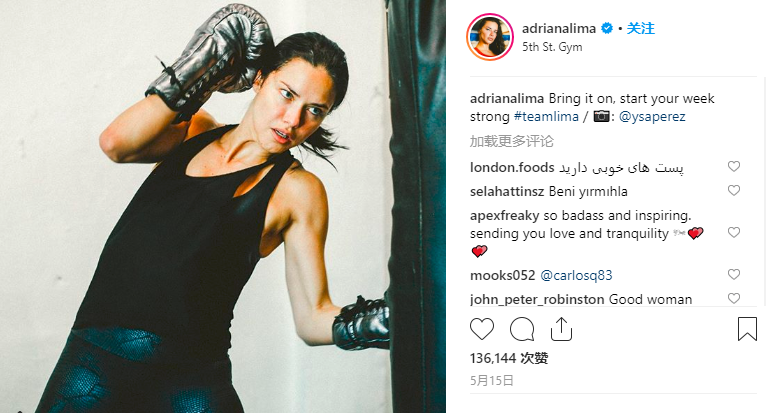Open the @carlosq83 mention
This screenshot has width=766, height=413.
[x=576, y=276]
